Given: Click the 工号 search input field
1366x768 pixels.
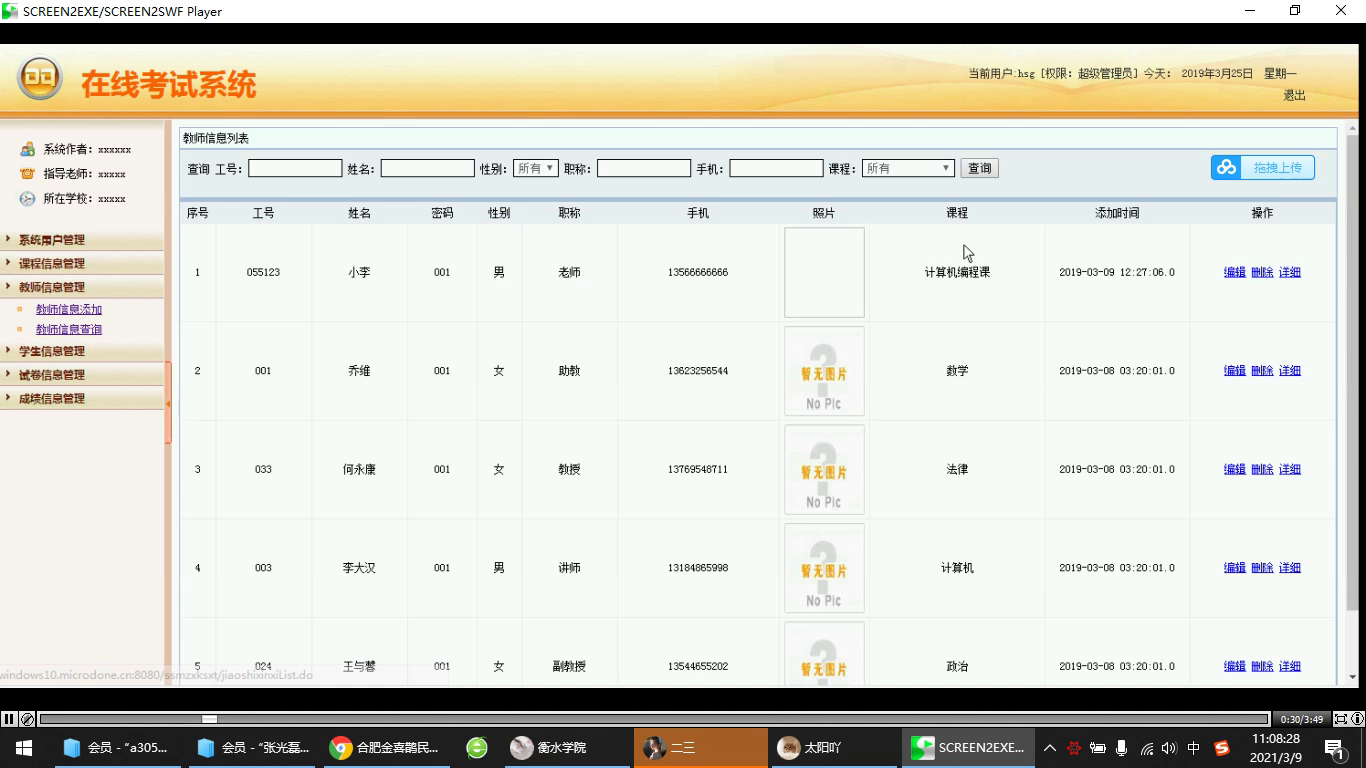Looking at the screenshot, I should [295, 168].
